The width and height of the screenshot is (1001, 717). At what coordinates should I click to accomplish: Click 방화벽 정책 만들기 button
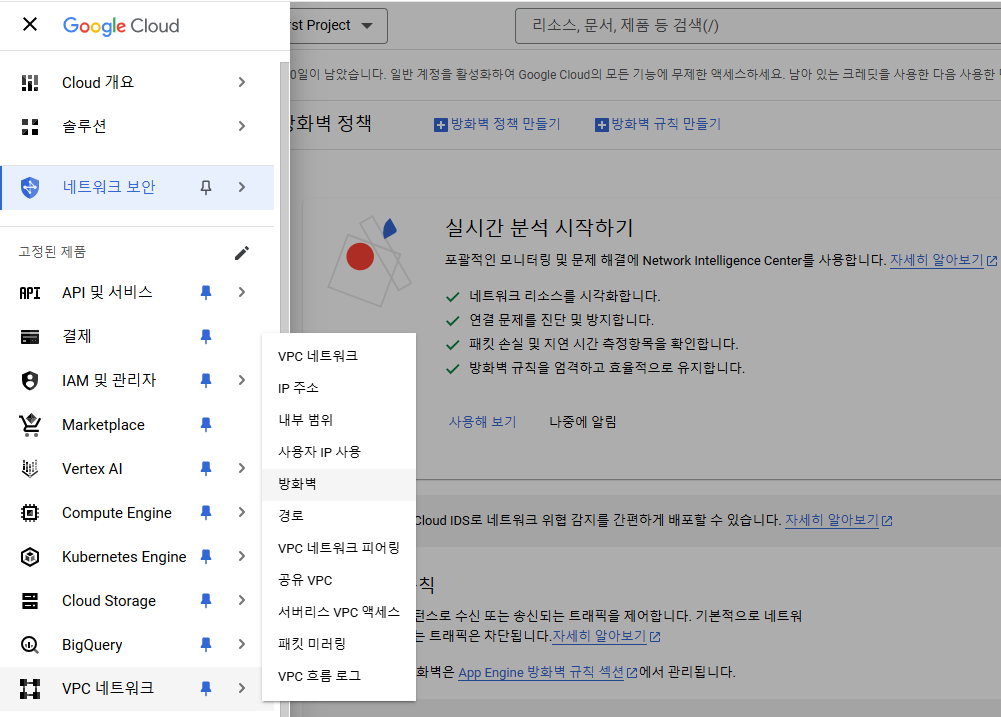pos(497,125)
